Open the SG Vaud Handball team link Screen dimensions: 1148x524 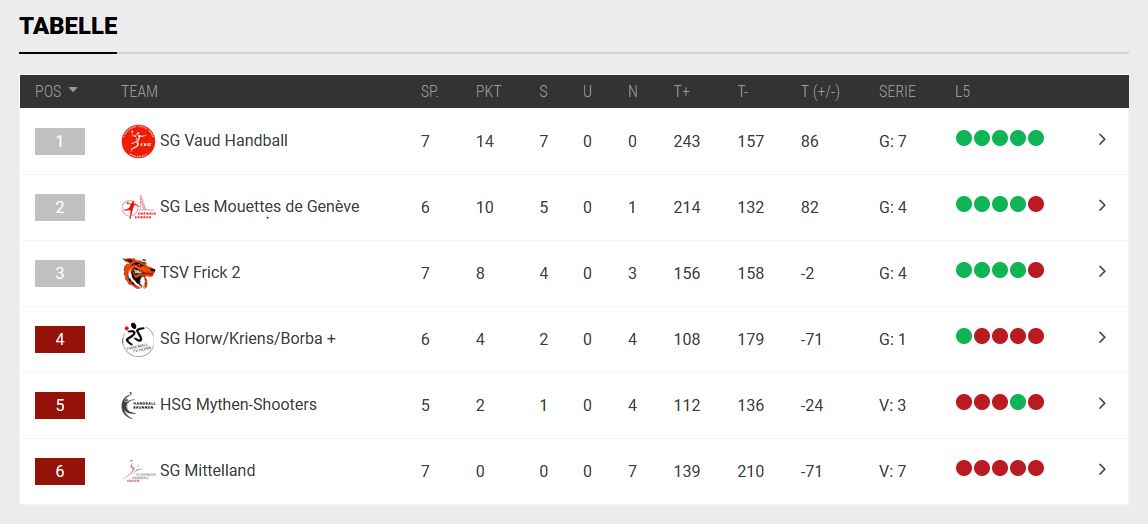[224, 141]
